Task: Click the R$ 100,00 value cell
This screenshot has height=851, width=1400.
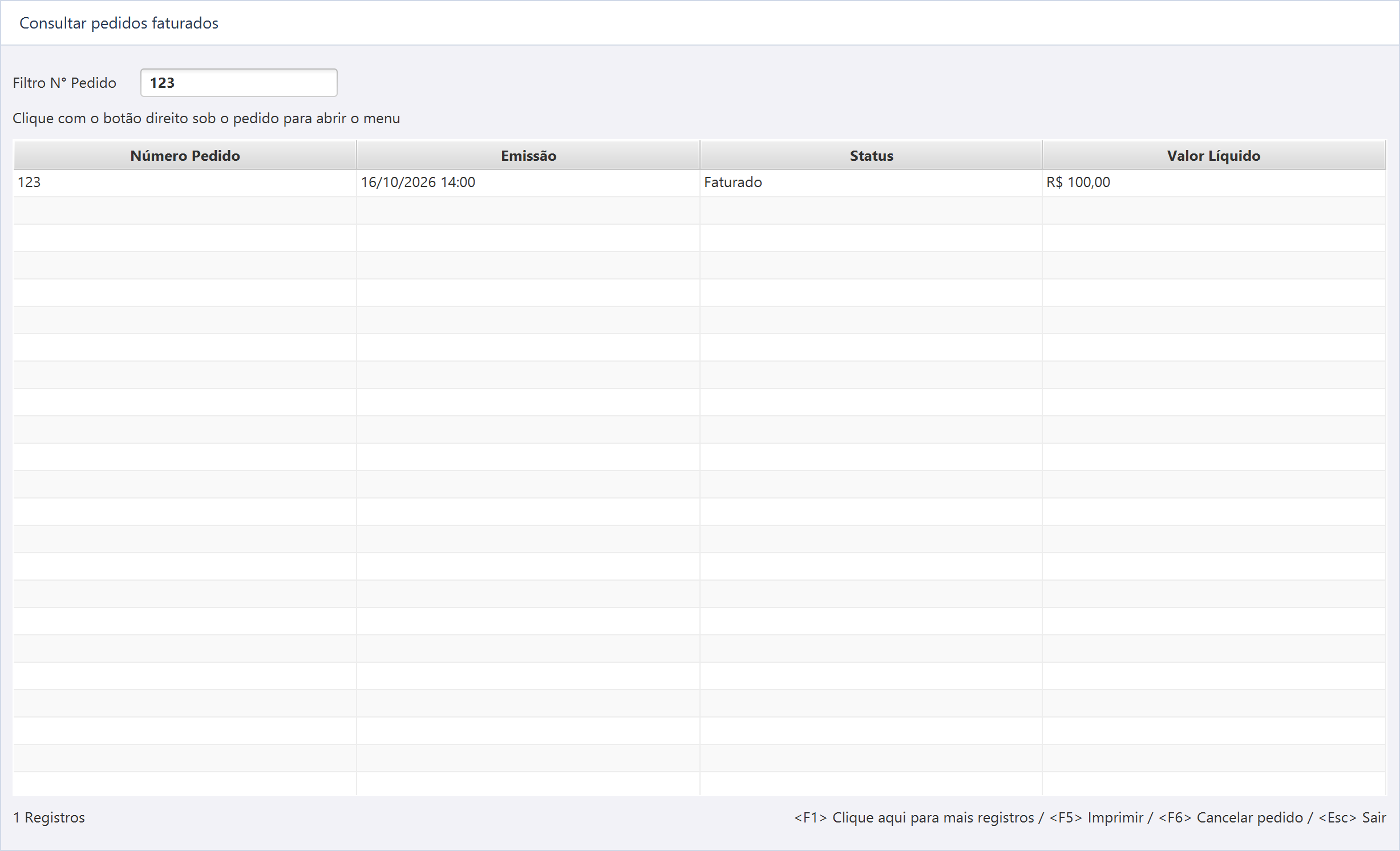Action: [x=1214, y=183]
